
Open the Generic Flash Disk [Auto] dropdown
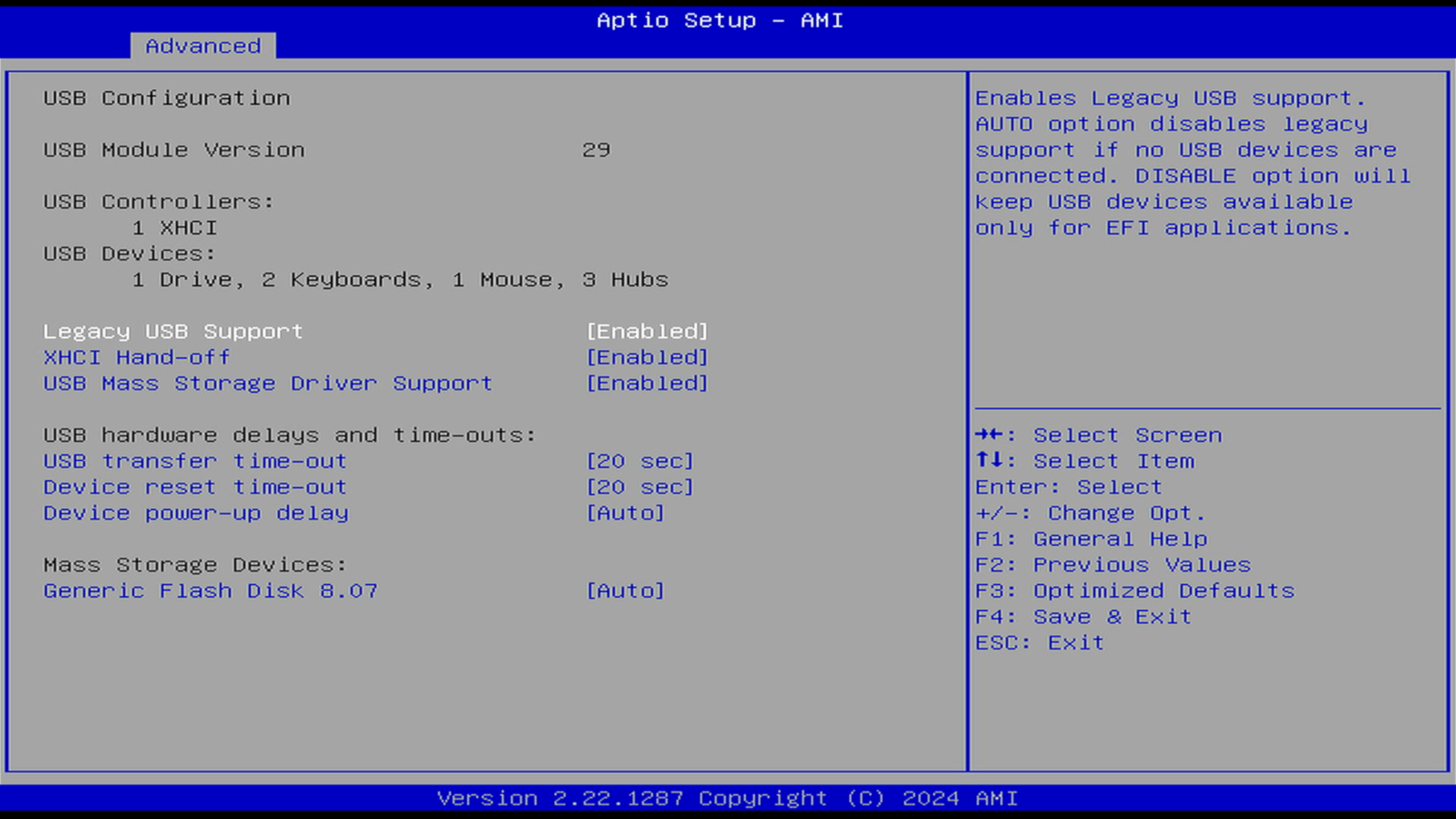tap(625, 591)
